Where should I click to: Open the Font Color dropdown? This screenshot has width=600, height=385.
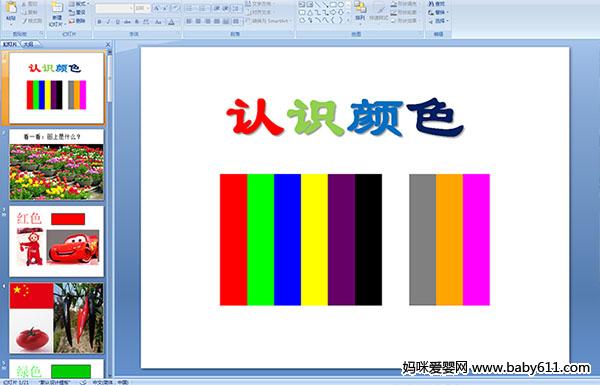(171, 22)
